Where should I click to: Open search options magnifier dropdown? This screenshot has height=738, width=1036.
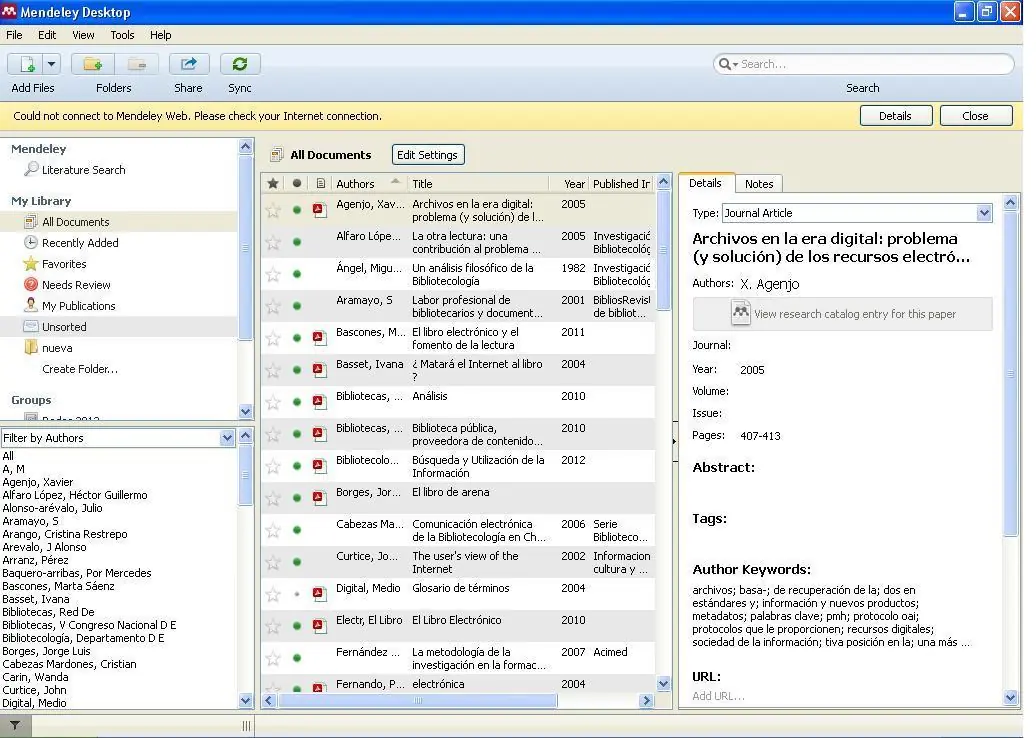pyautogui.click(x=728, y=64)
